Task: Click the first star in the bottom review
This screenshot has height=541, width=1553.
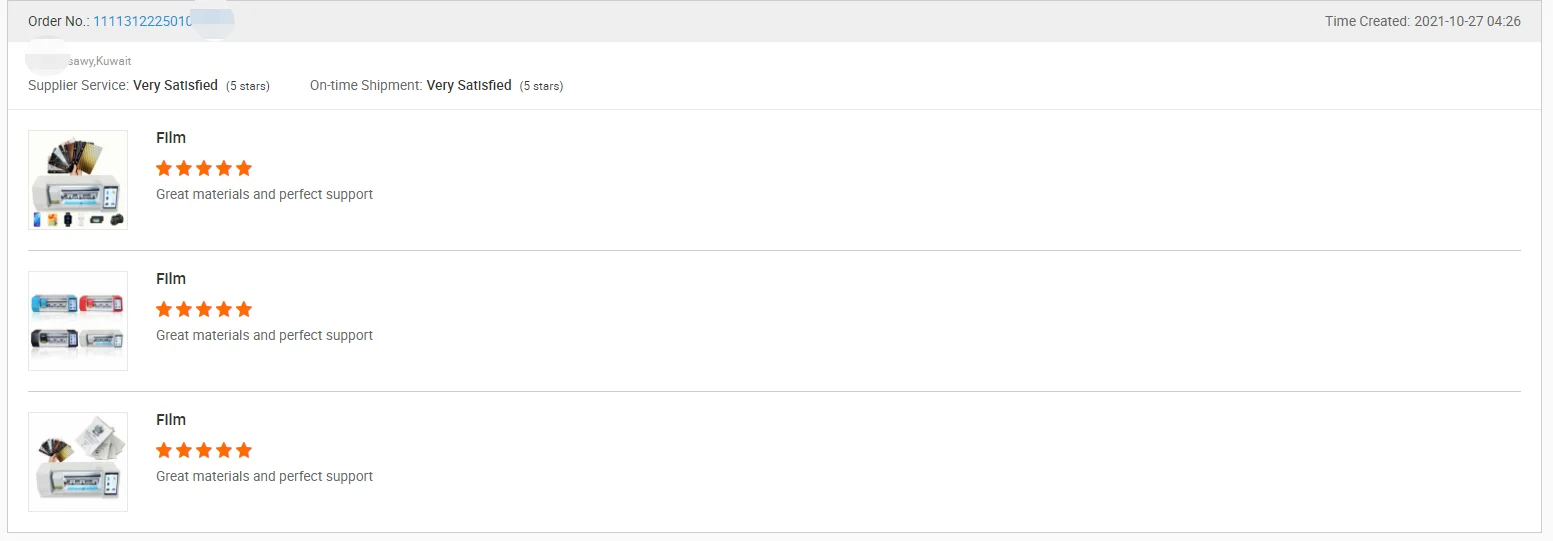Action: pos(164,450)
